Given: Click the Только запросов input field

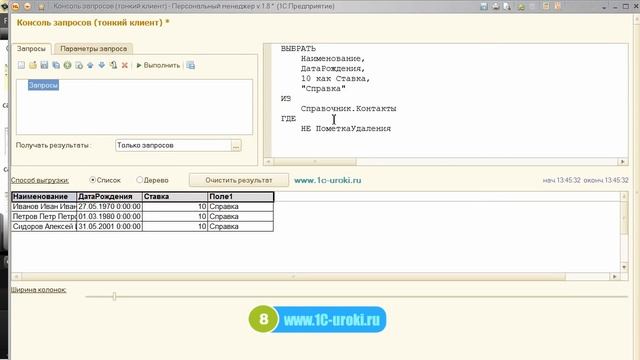Looking at the screenshot, I should [173, 145].
